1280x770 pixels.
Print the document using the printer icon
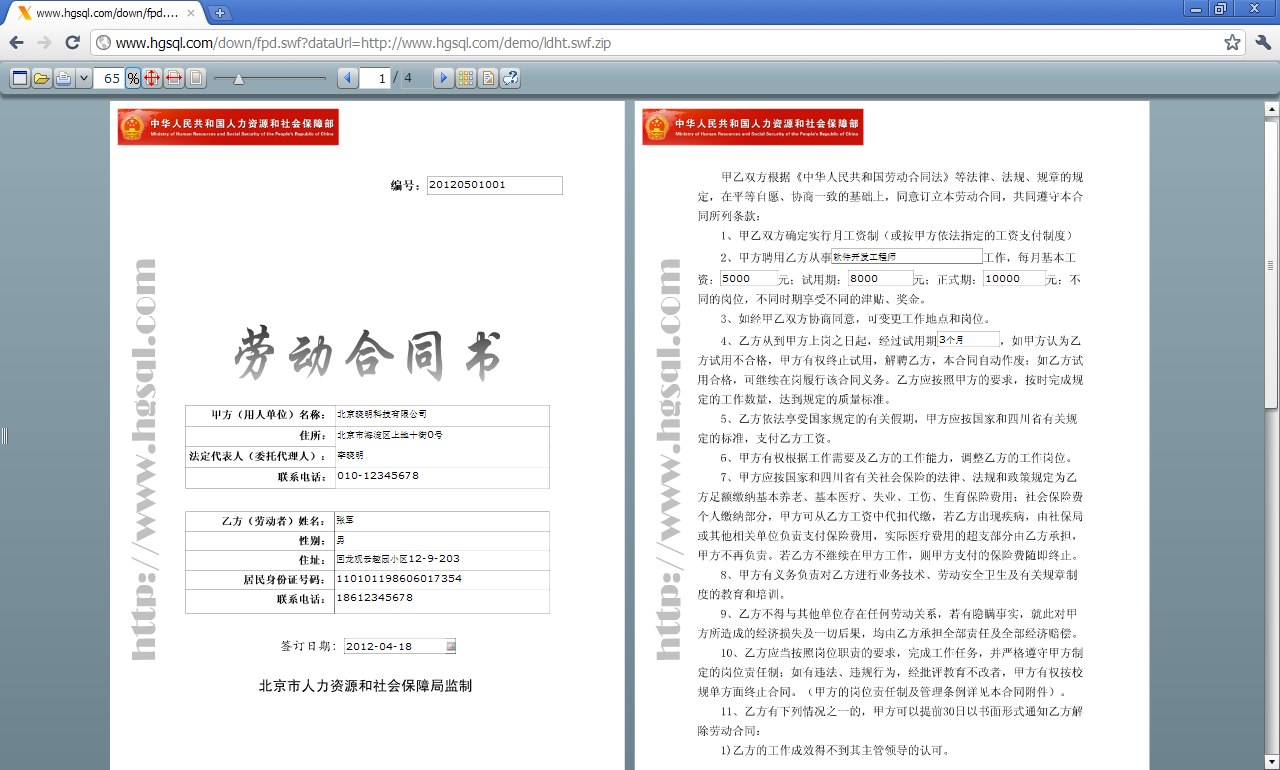[64, 78]
